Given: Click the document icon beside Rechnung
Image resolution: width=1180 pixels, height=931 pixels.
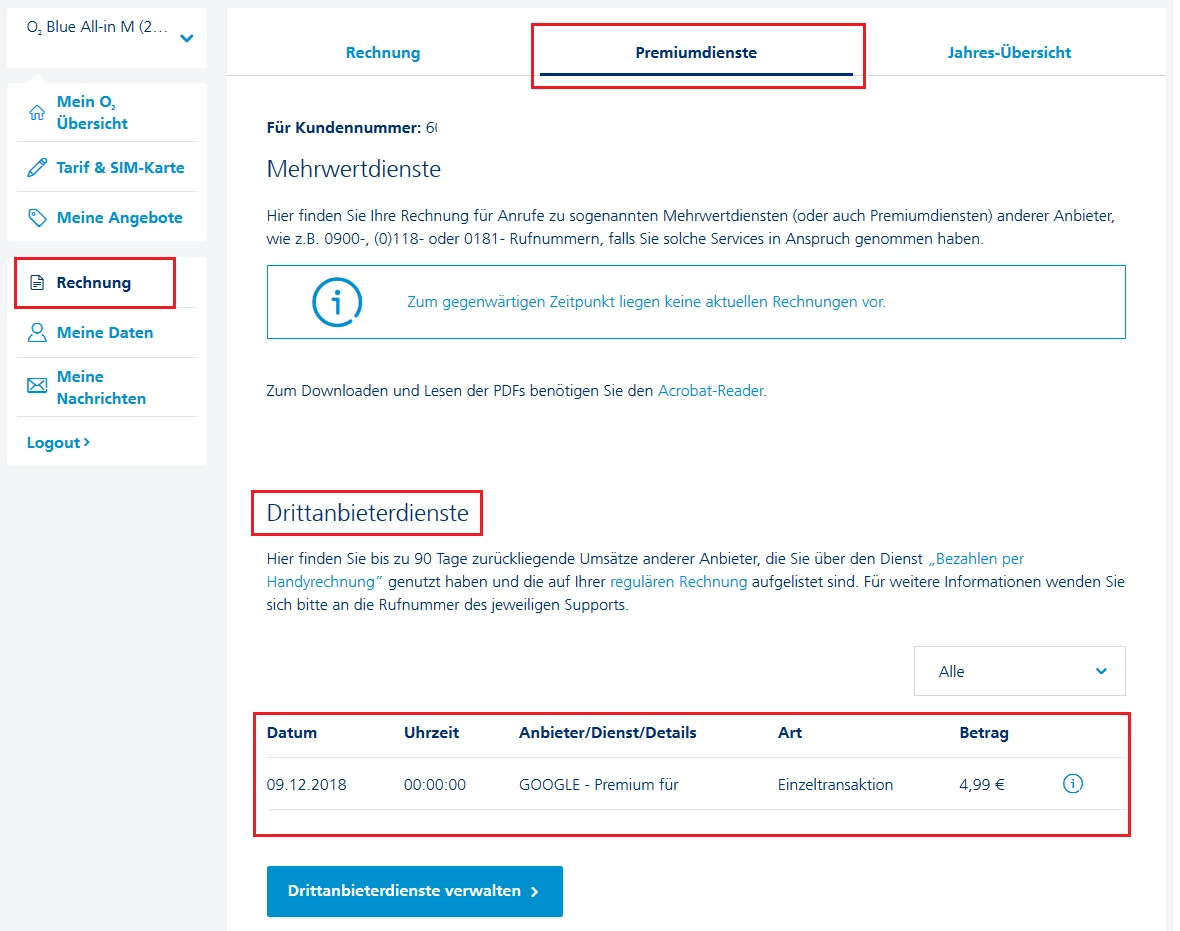Looking at the screenshot, I should [37, 283].
